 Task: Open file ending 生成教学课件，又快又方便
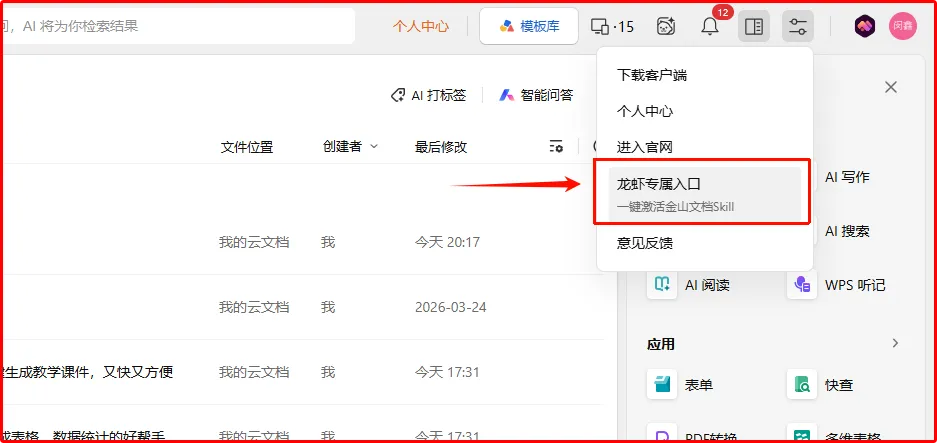click(x=87, y=372)
